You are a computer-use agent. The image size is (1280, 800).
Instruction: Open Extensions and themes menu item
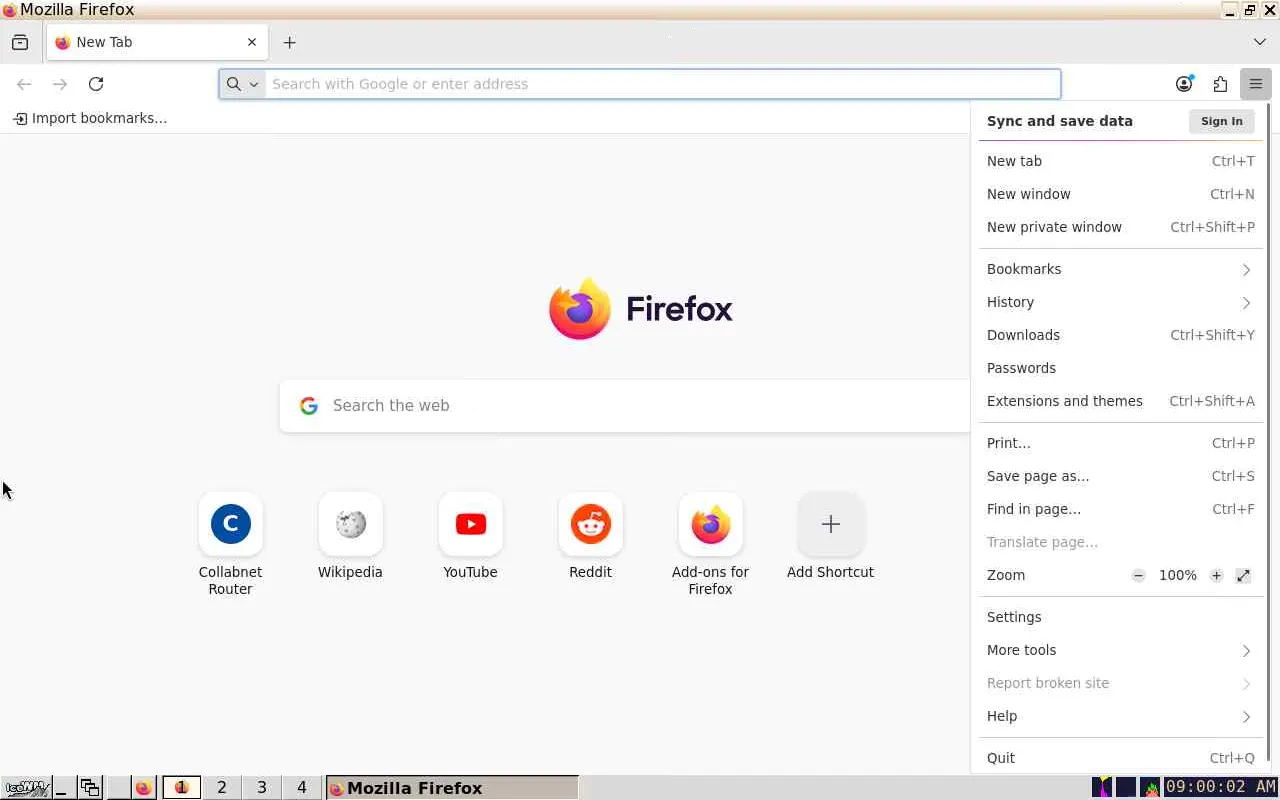point(1120,401)
